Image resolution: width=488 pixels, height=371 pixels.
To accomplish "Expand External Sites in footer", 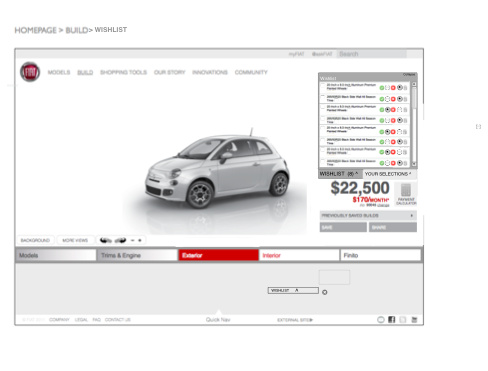I will tap(295, 320).
